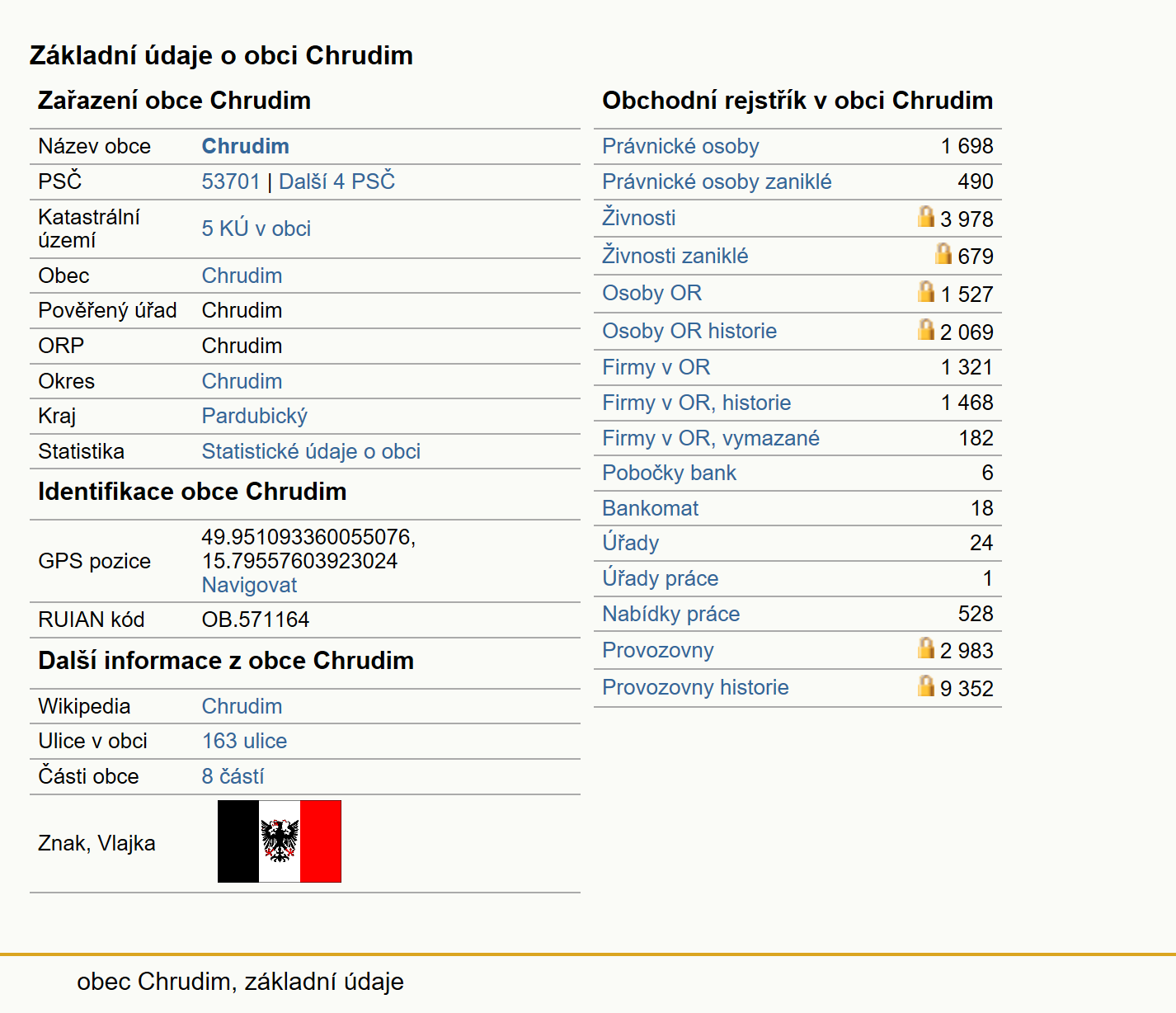Open Osoby OR historie link

689,331
